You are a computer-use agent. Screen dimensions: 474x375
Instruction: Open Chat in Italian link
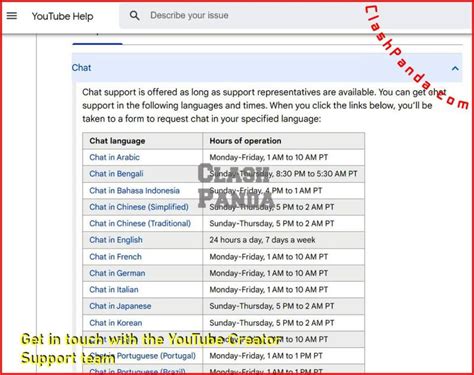point(114,289)
